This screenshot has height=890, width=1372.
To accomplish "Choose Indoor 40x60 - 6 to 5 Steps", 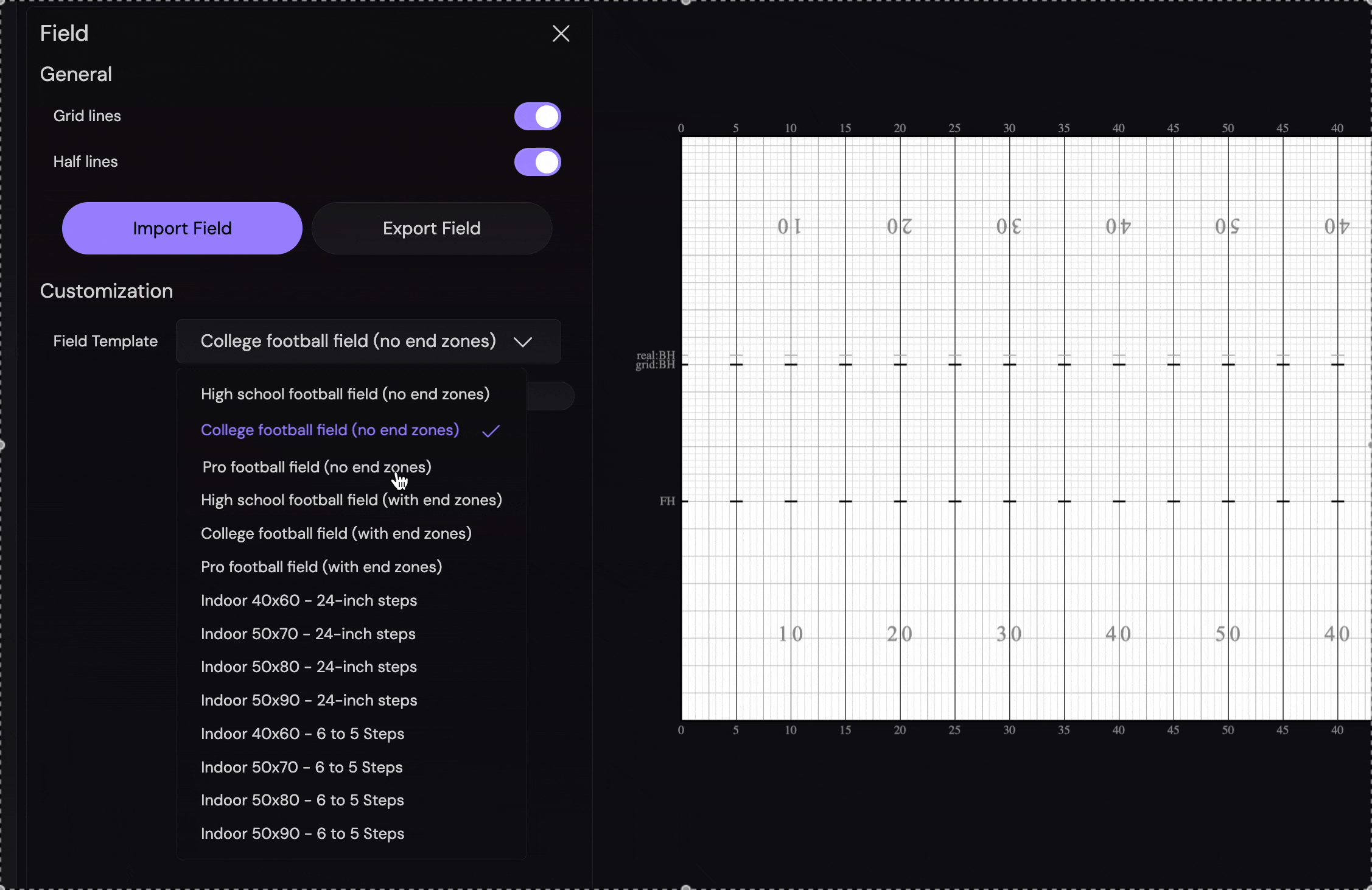I will [x=303, y=734].
